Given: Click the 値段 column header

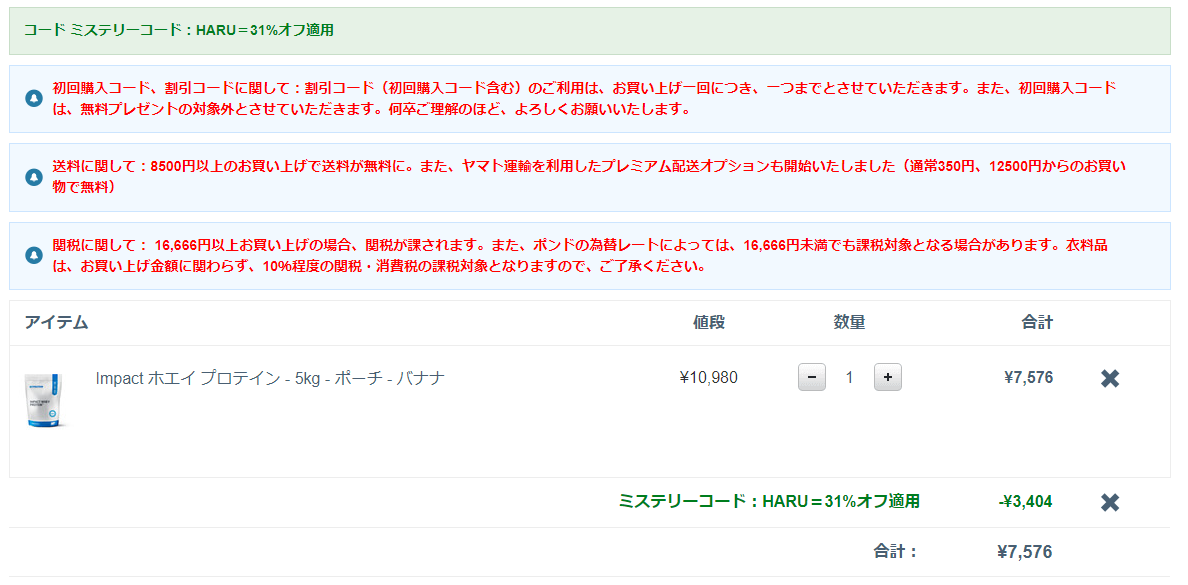Looking at the screenshot, I should 709,322.
